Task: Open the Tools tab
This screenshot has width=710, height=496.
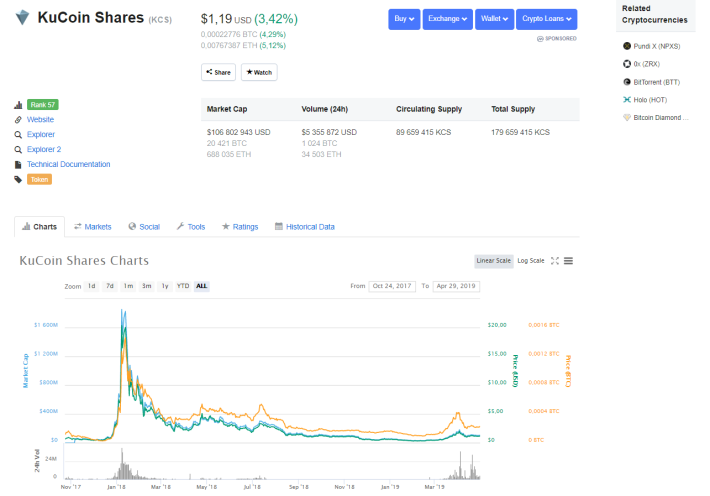Action: pyautogui.click(x=191, y=227)
